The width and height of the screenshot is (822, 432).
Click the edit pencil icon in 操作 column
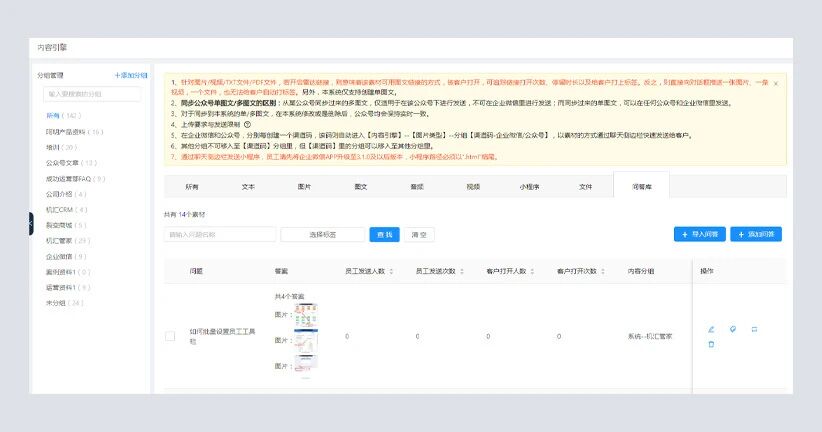click(x=711, y=329)
